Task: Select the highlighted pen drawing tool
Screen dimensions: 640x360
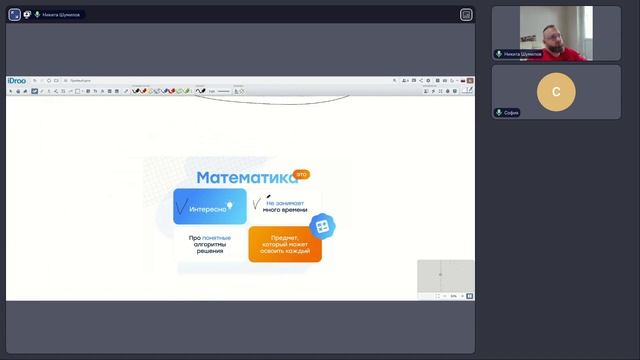Action: click(x=35, y=91)
